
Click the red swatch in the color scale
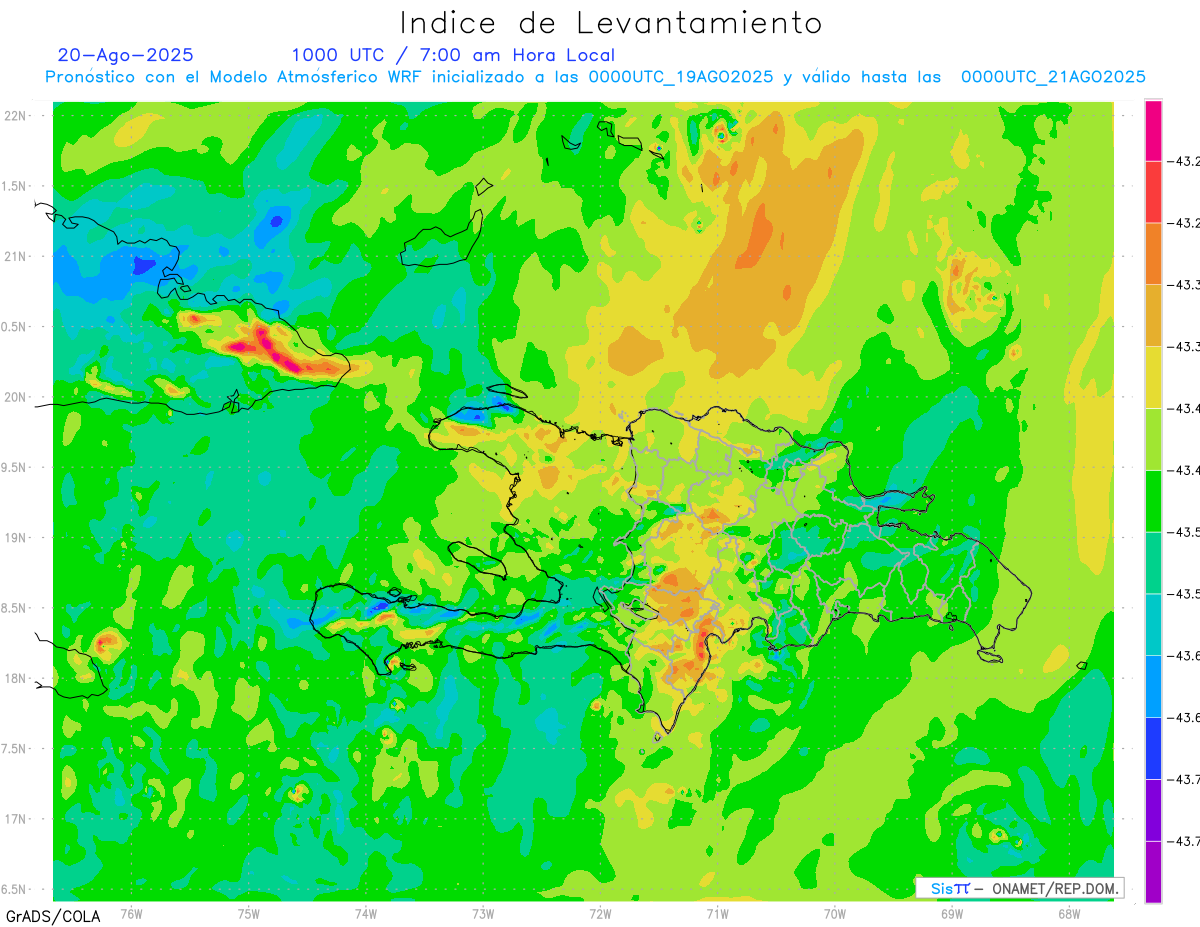click(x=1153, y=191)
